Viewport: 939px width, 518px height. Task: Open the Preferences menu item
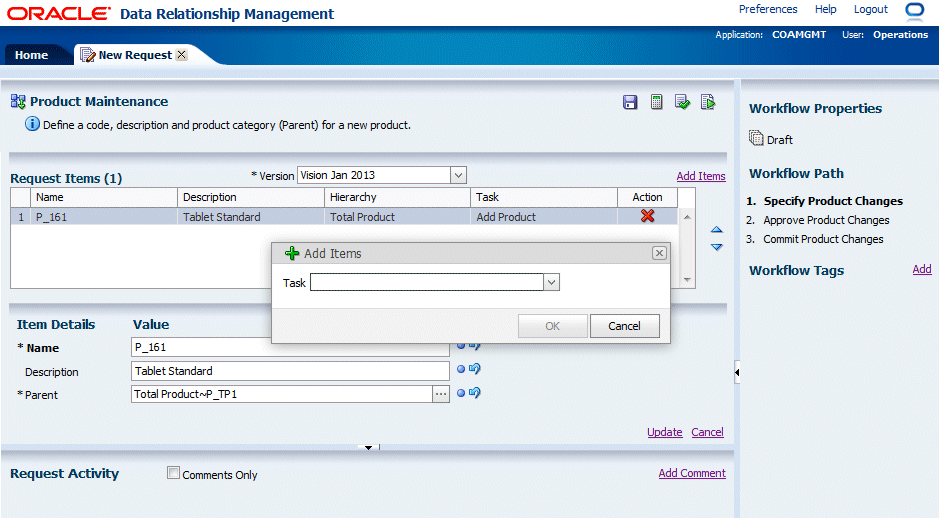[x=768, y=9]
